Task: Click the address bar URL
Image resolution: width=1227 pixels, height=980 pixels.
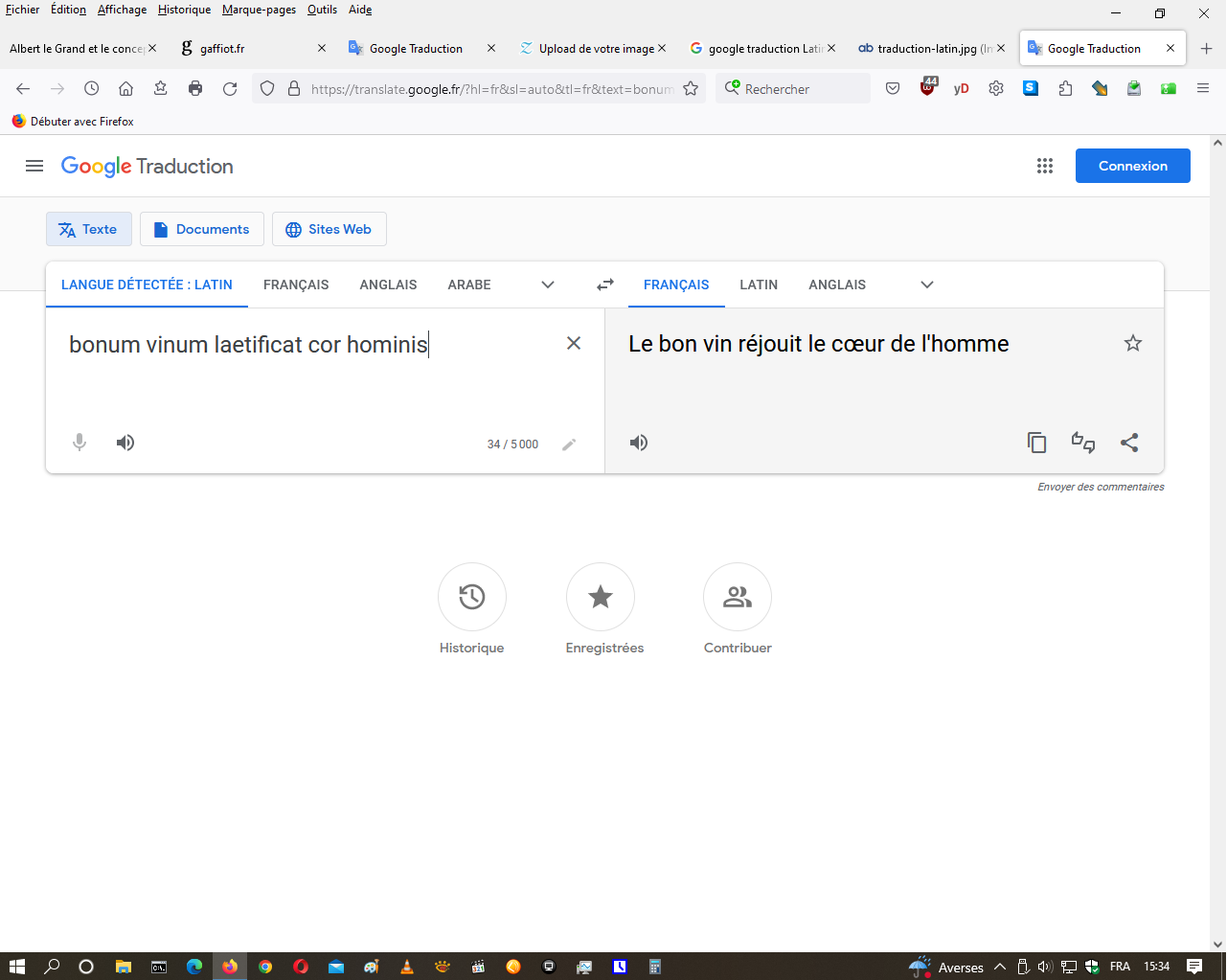Action: tap(492, 89)
